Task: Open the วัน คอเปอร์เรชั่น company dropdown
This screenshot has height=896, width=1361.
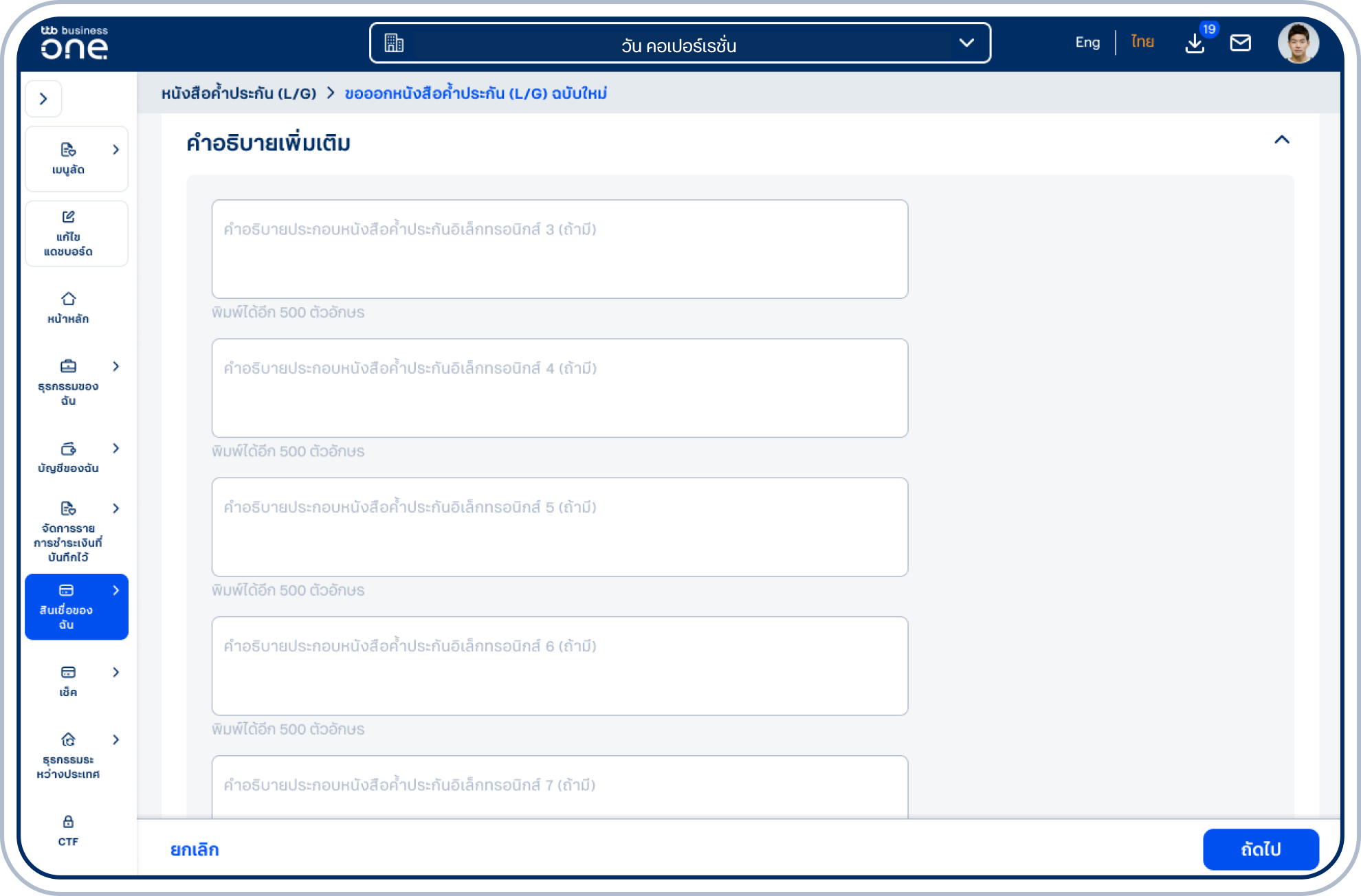Action: tap(679, 43)
